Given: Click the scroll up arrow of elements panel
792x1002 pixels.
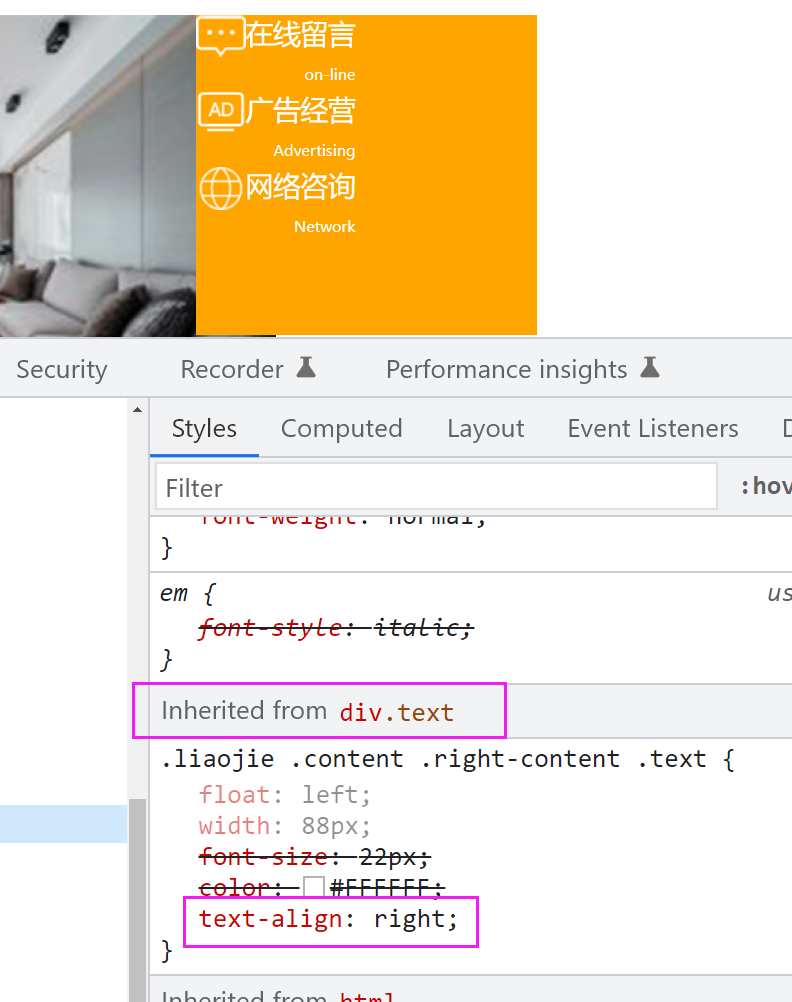Looking at the screenshot, I should coord(137,410).
